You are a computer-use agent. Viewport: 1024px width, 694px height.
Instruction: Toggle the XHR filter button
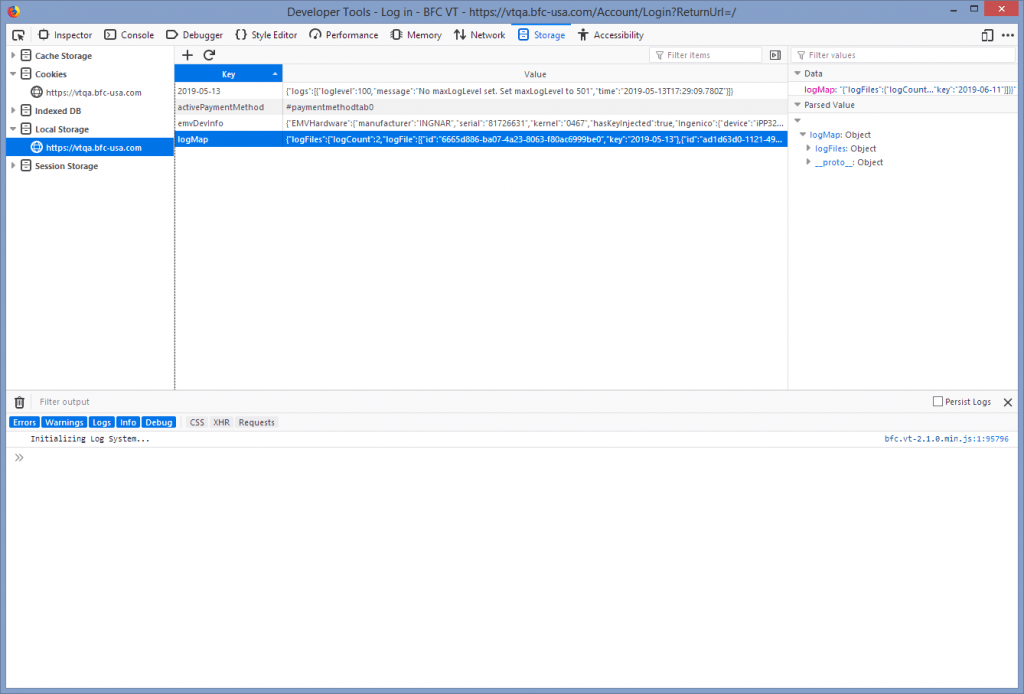[x=221, y=422]
